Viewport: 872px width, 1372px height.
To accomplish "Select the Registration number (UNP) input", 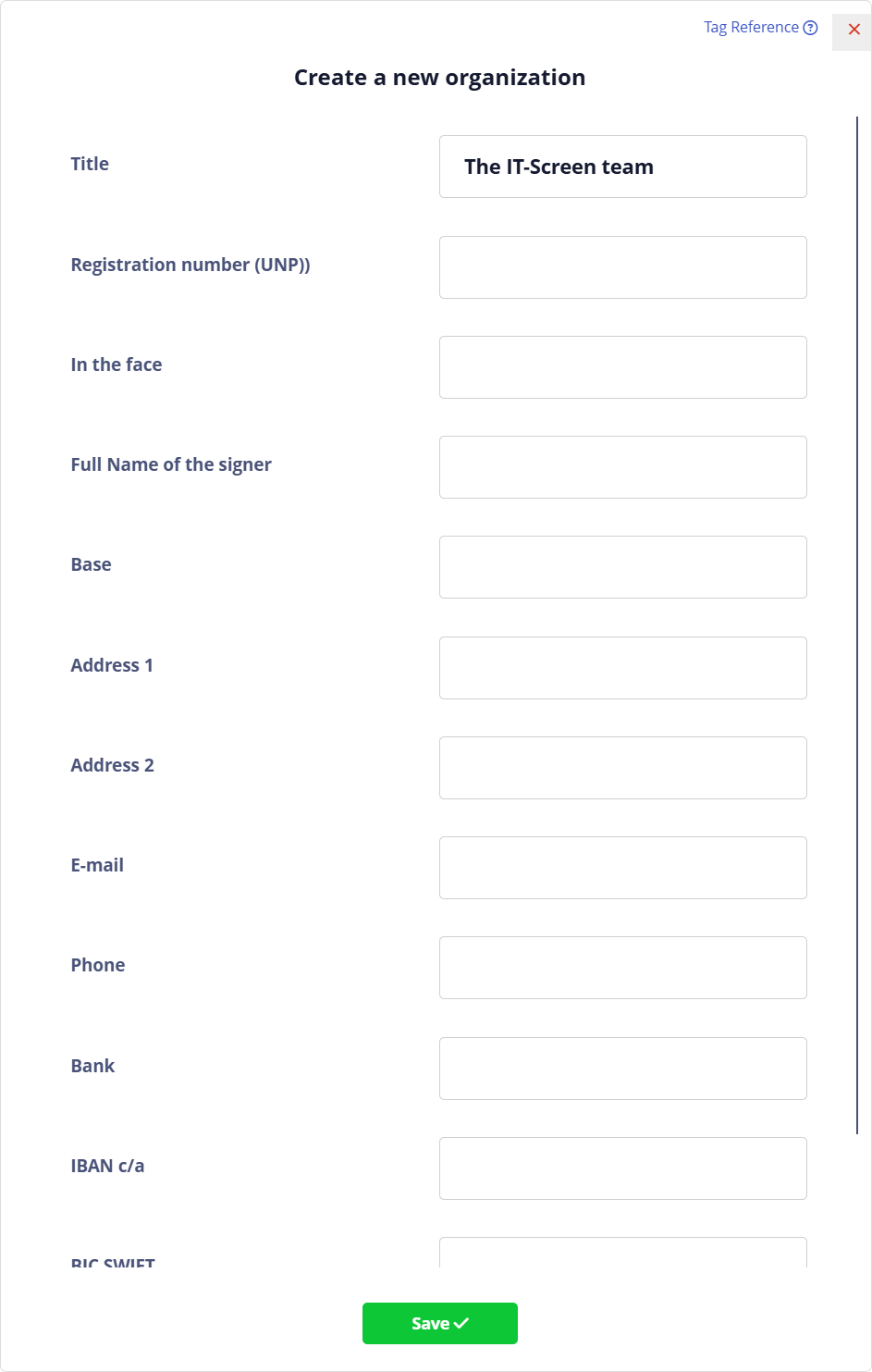I will [623, 267].
